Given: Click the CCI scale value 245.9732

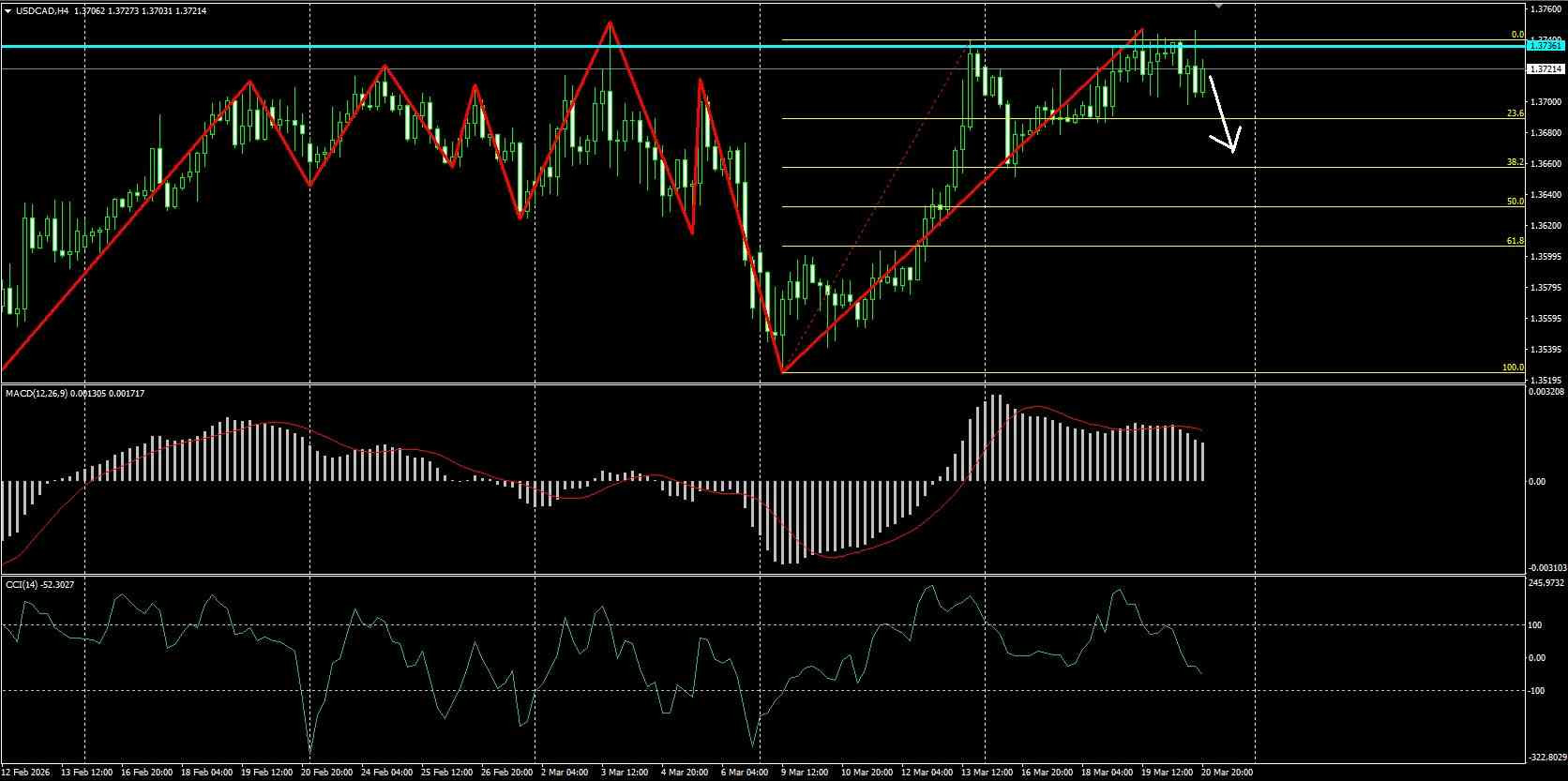Looking at the screenshot, I should click(x=1546, y=582).
